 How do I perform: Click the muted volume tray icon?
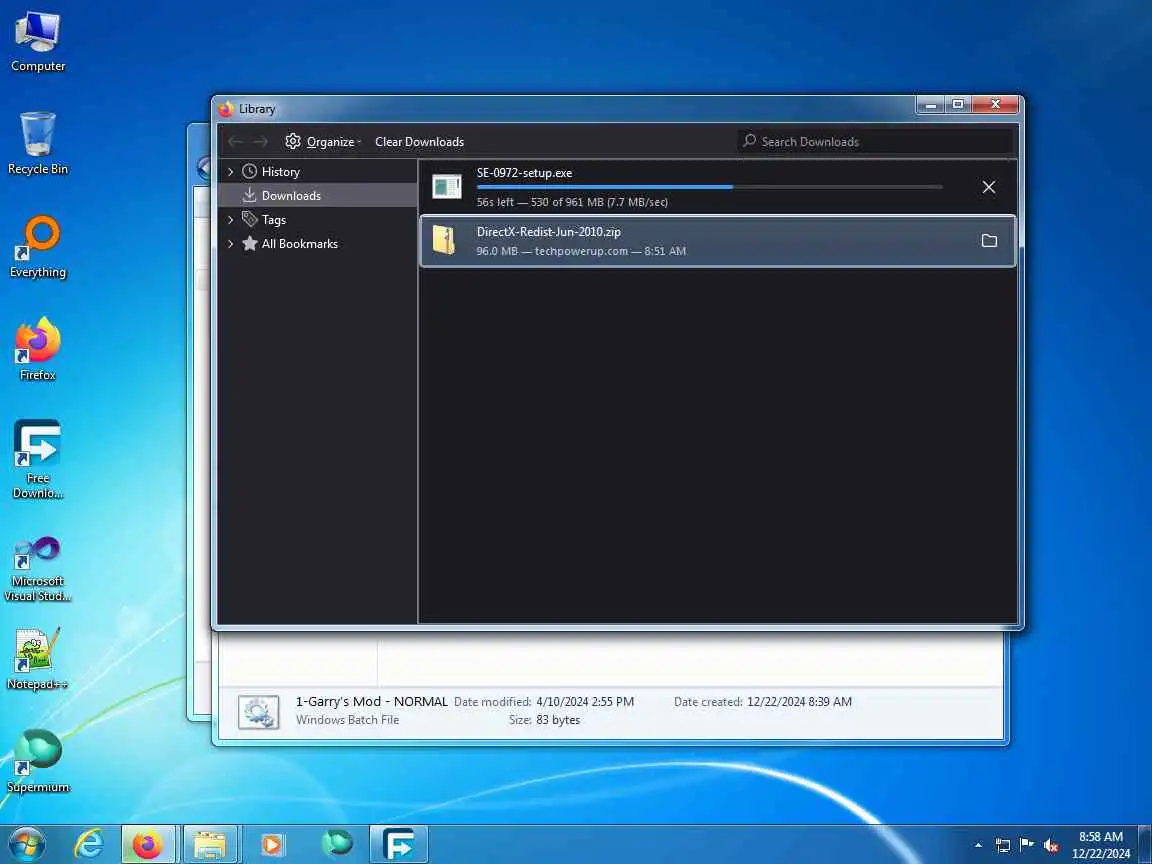(1051, 846)
